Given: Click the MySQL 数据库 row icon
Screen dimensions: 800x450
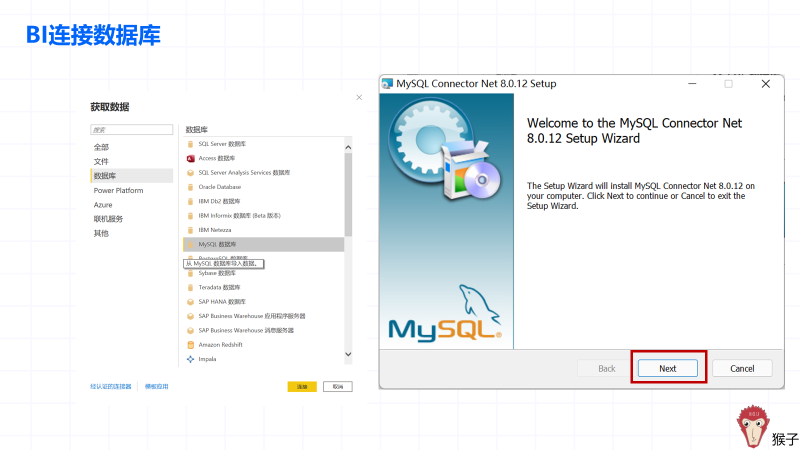Looking at the screenshot, I should point(190,244).
